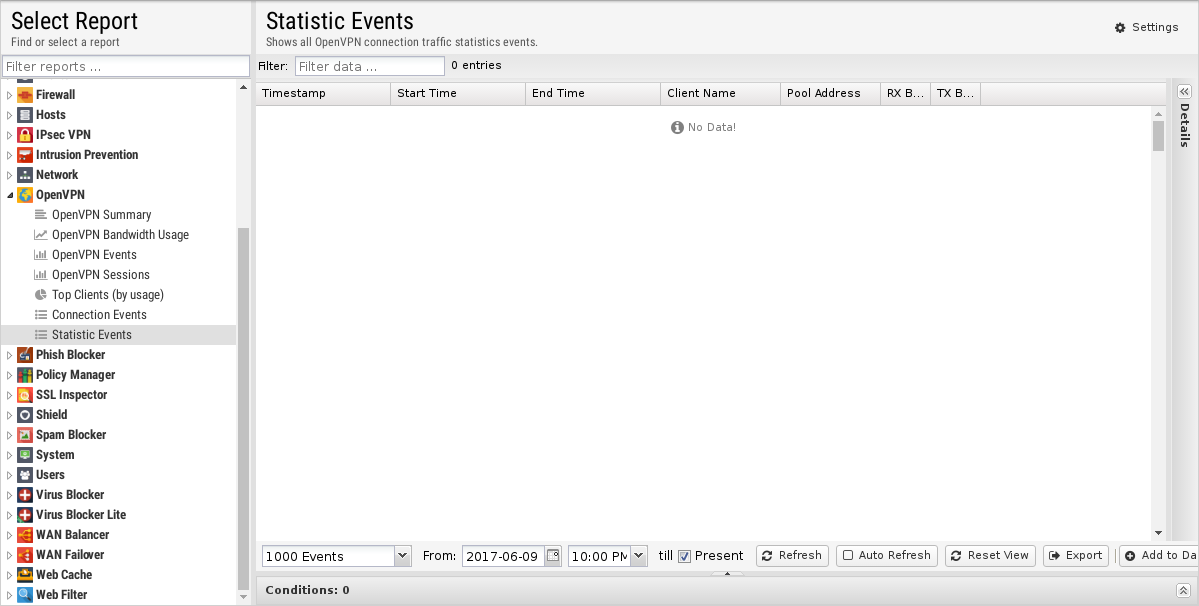Click the Policy Manager icon

(x=24, y=374)
